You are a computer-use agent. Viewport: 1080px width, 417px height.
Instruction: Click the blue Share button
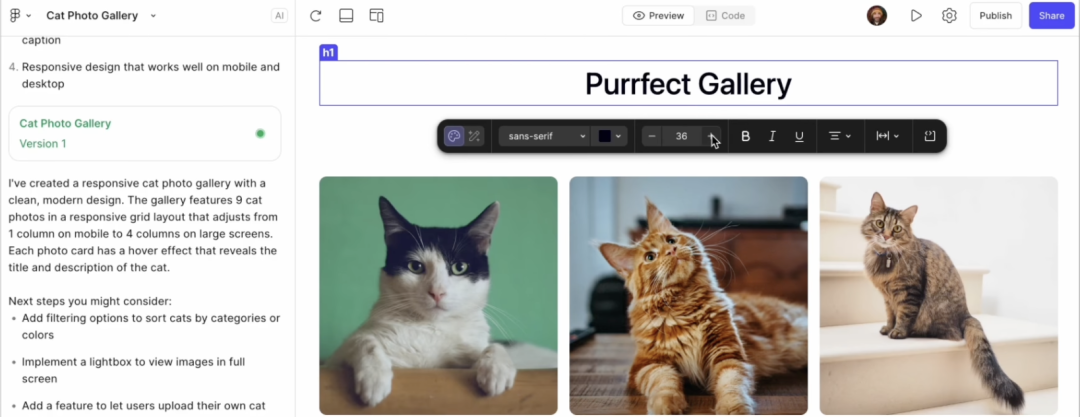tap(1051, 16)
